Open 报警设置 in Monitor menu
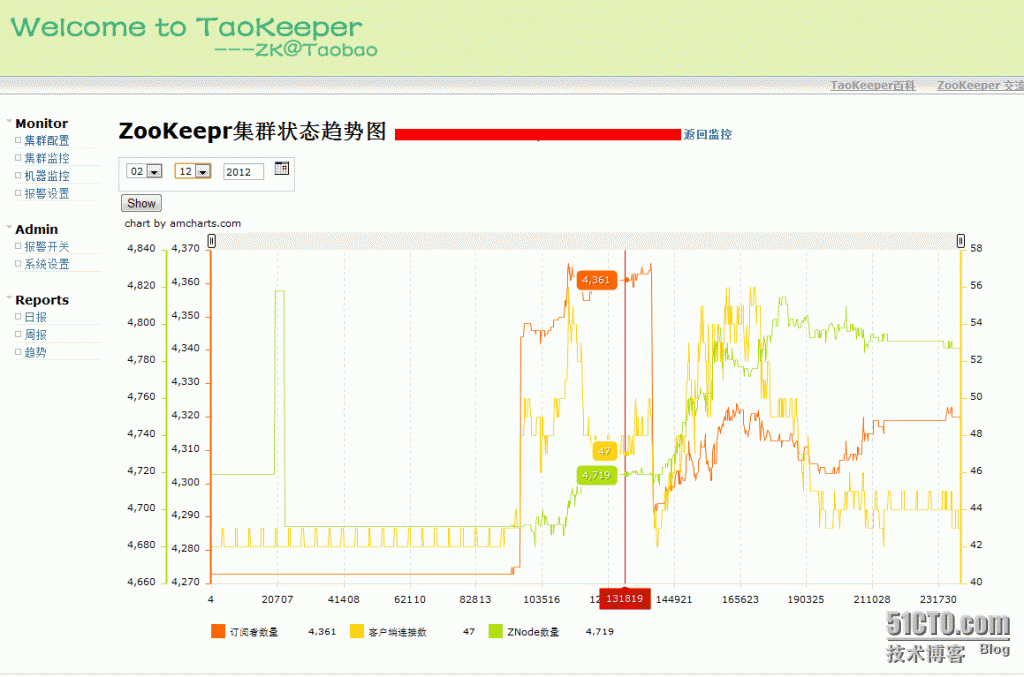Viewport: 1024px width, 677px height. [46, 193]
